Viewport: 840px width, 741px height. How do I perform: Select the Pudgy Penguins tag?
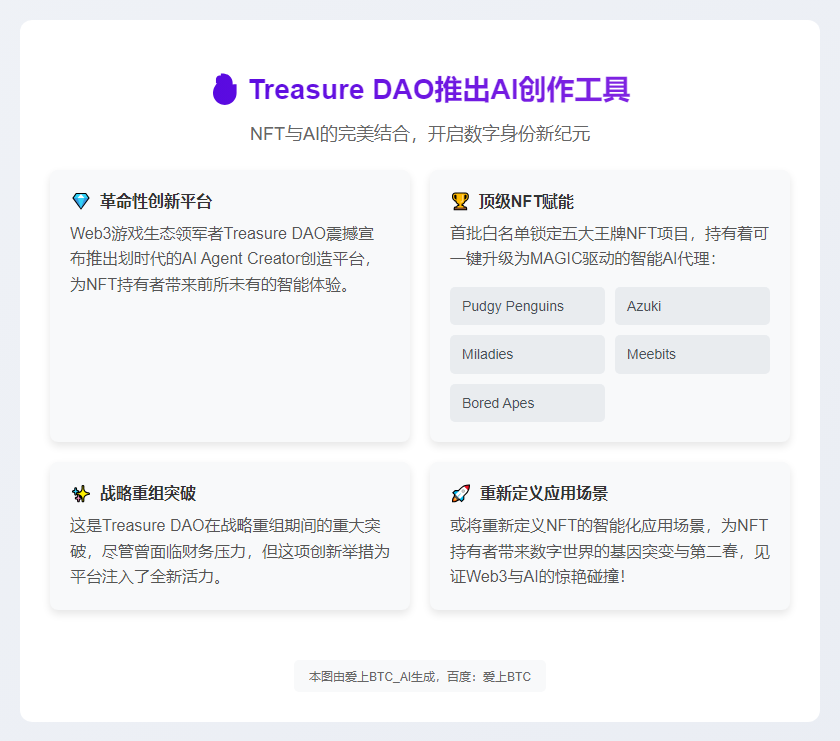527,306
